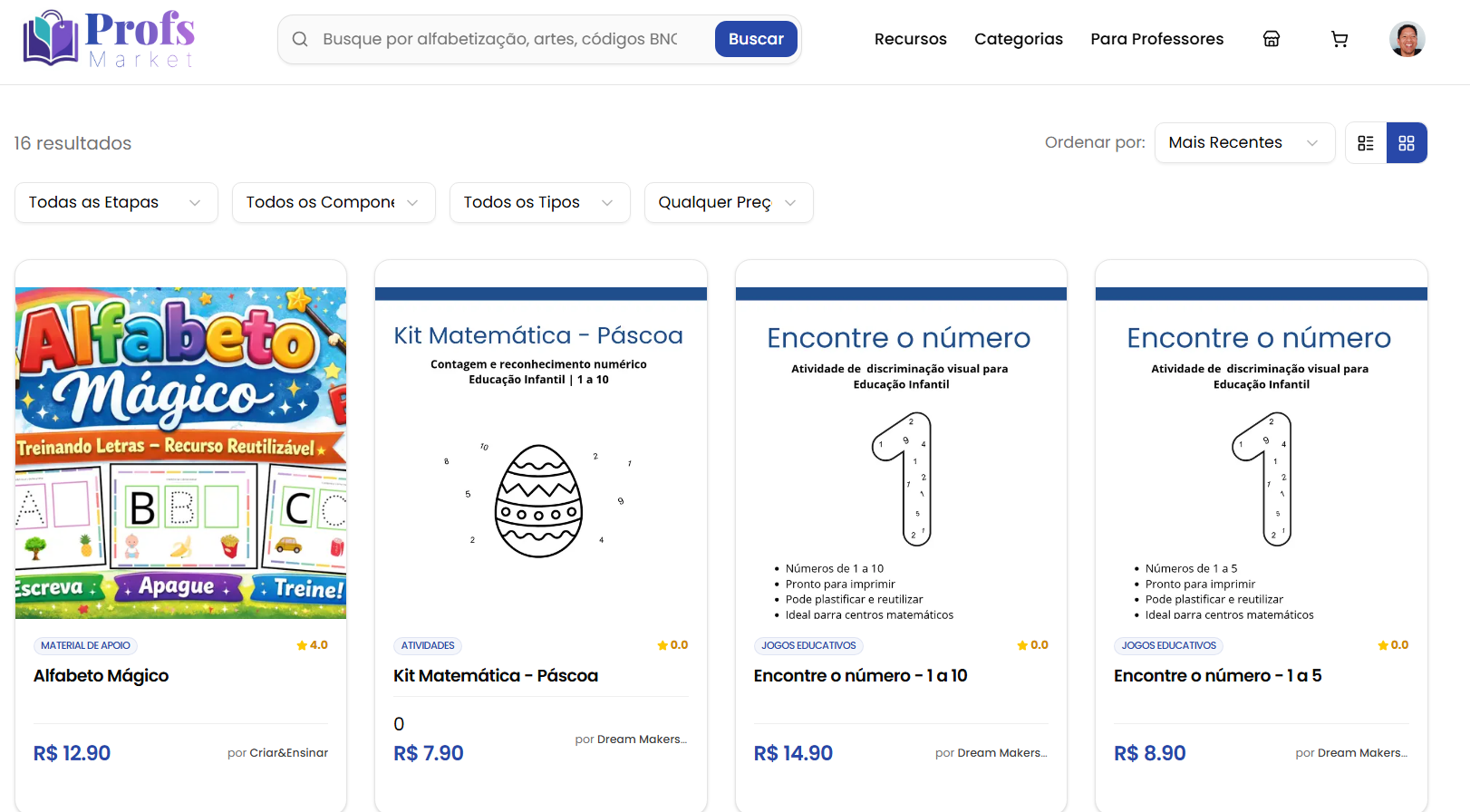Screen dimensions: 1470x812
Task: Select the JOGOS EDUCATIVOS badge on Encontre o número
Action: [808, 645]
